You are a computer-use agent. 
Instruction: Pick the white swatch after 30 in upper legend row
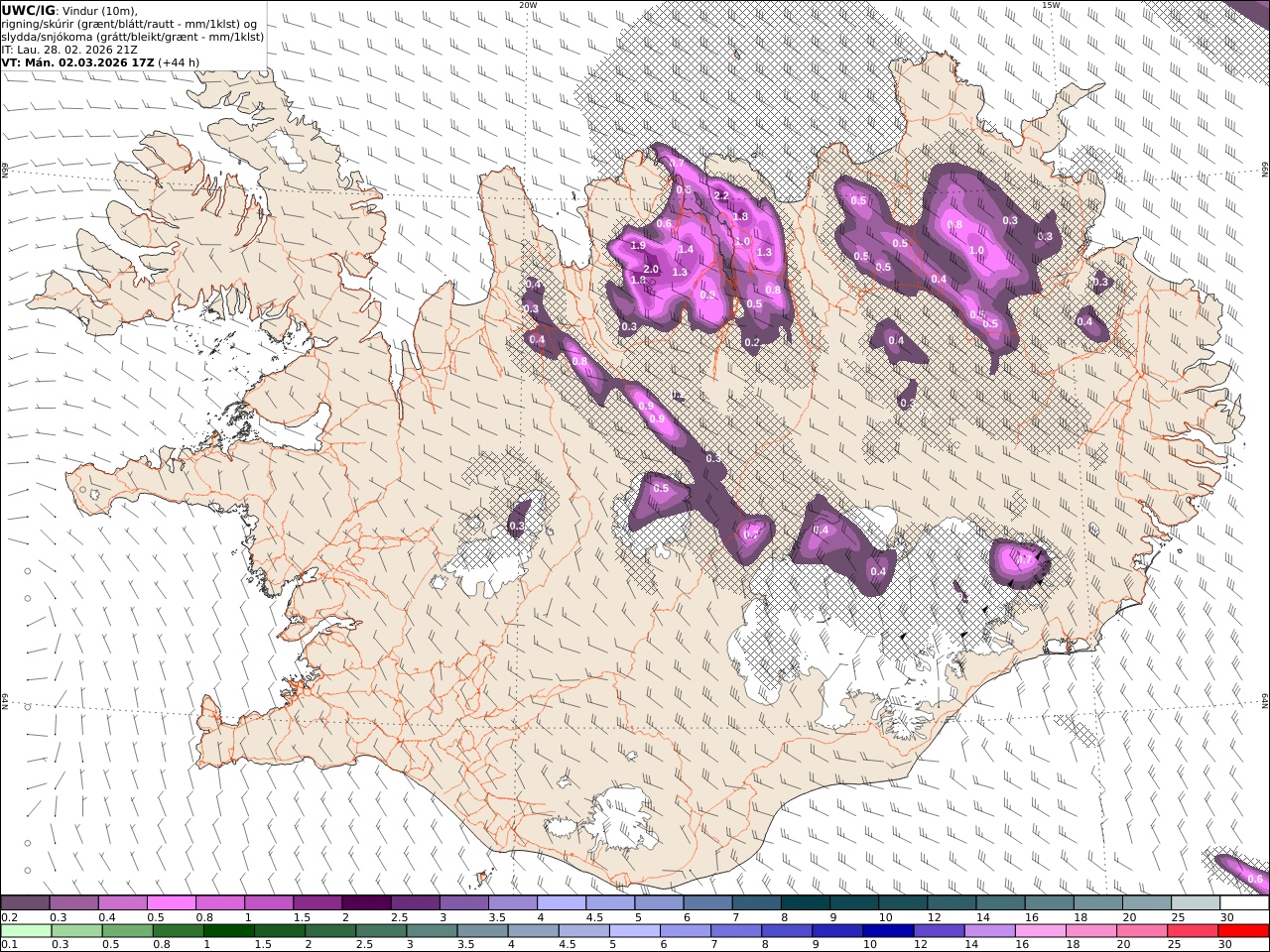1244,903
